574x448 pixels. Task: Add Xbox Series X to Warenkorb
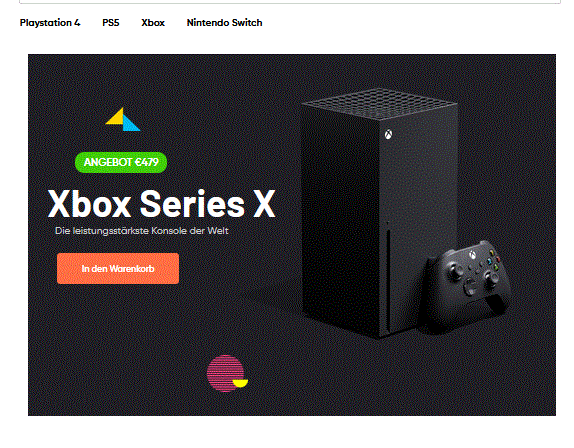coord(118,268)
